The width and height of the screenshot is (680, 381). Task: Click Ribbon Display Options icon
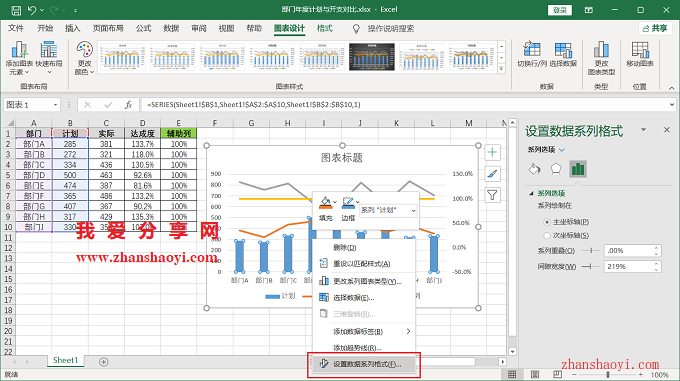pos(588,10)
